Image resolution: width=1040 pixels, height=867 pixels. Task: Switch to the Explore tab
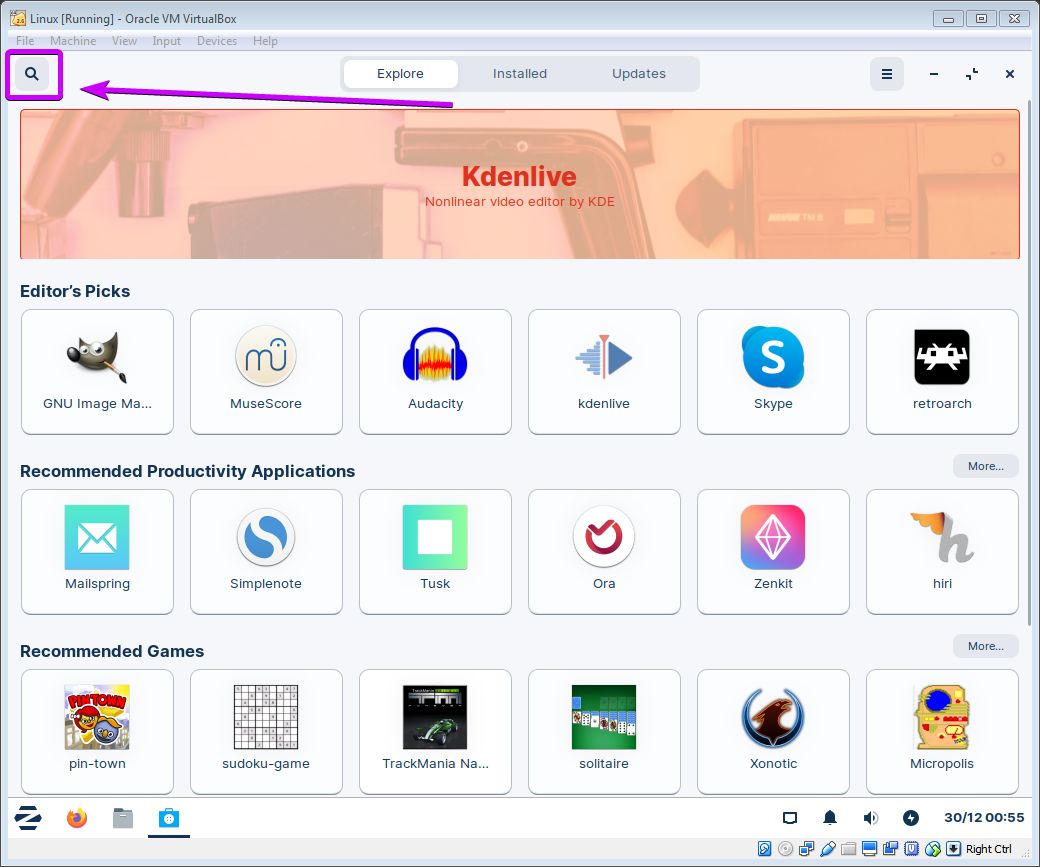[401, 74]
